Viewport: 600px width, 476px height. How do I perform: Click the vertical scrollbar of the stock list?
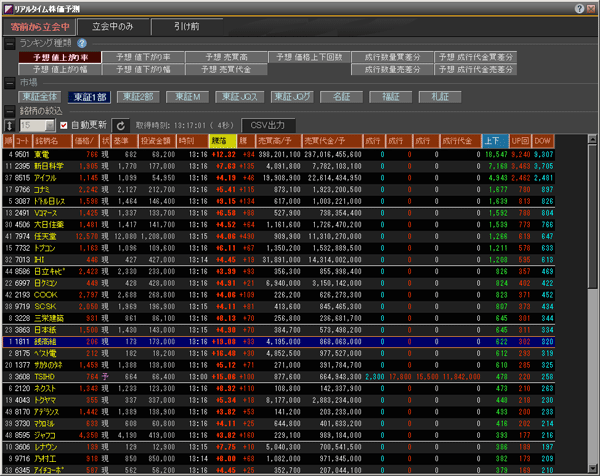pyautogui.click(x=591, y=300)
